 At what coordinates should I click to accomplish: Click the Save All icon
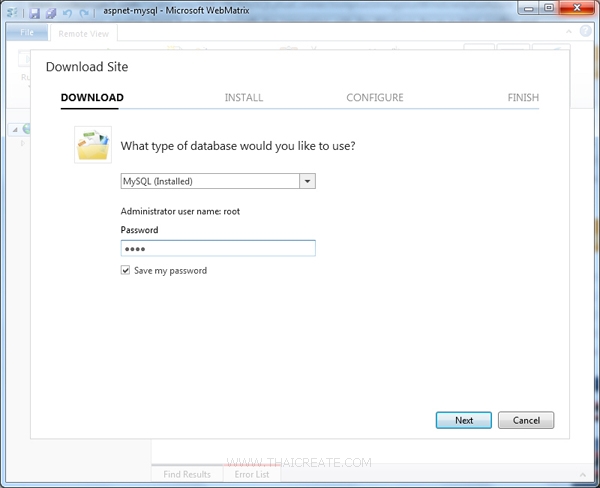pyautogui.click(x=51, y=13)
